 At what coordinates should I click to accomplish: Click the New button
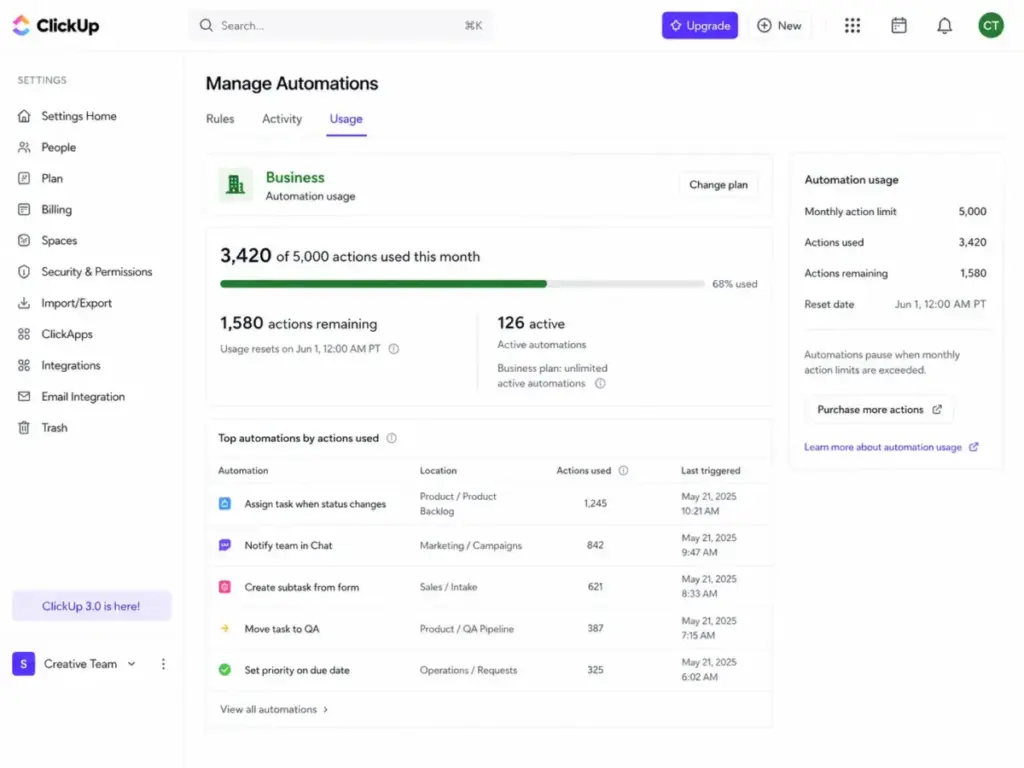point(779,25)
